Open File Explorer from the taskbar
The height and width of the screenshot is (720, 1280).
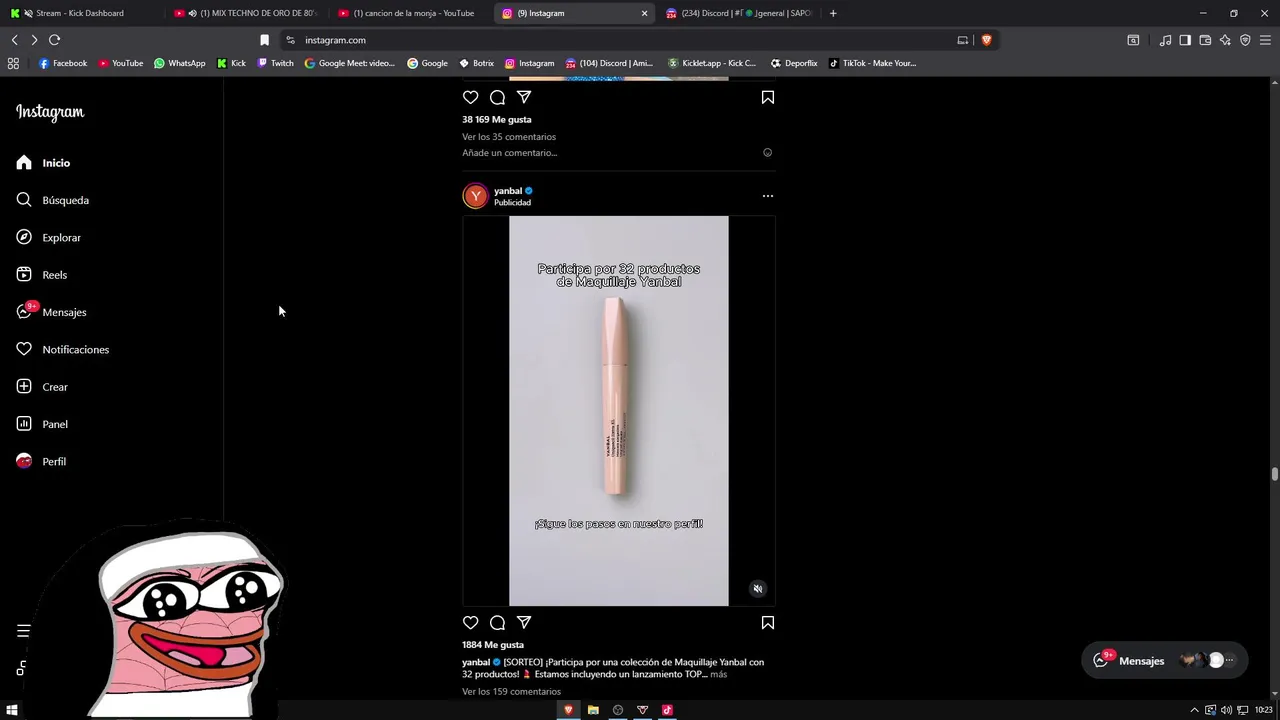[x=593, y=710]
